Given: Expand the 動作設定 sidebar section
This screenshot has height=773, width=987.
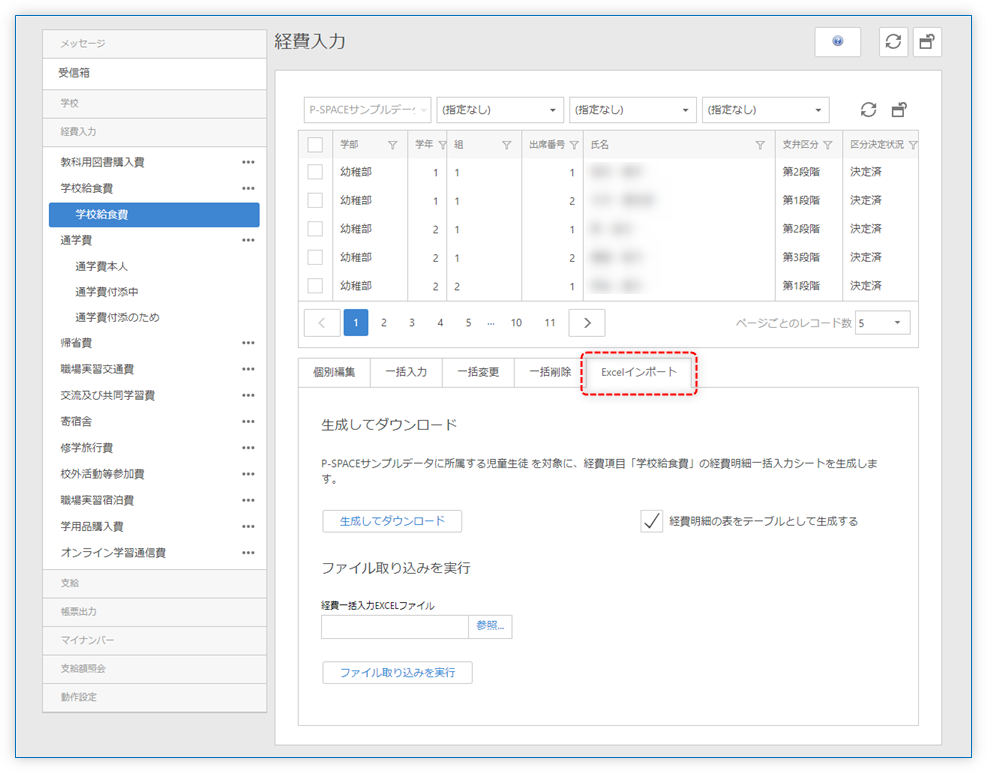Looking at the screenshot, I should 154,697.
